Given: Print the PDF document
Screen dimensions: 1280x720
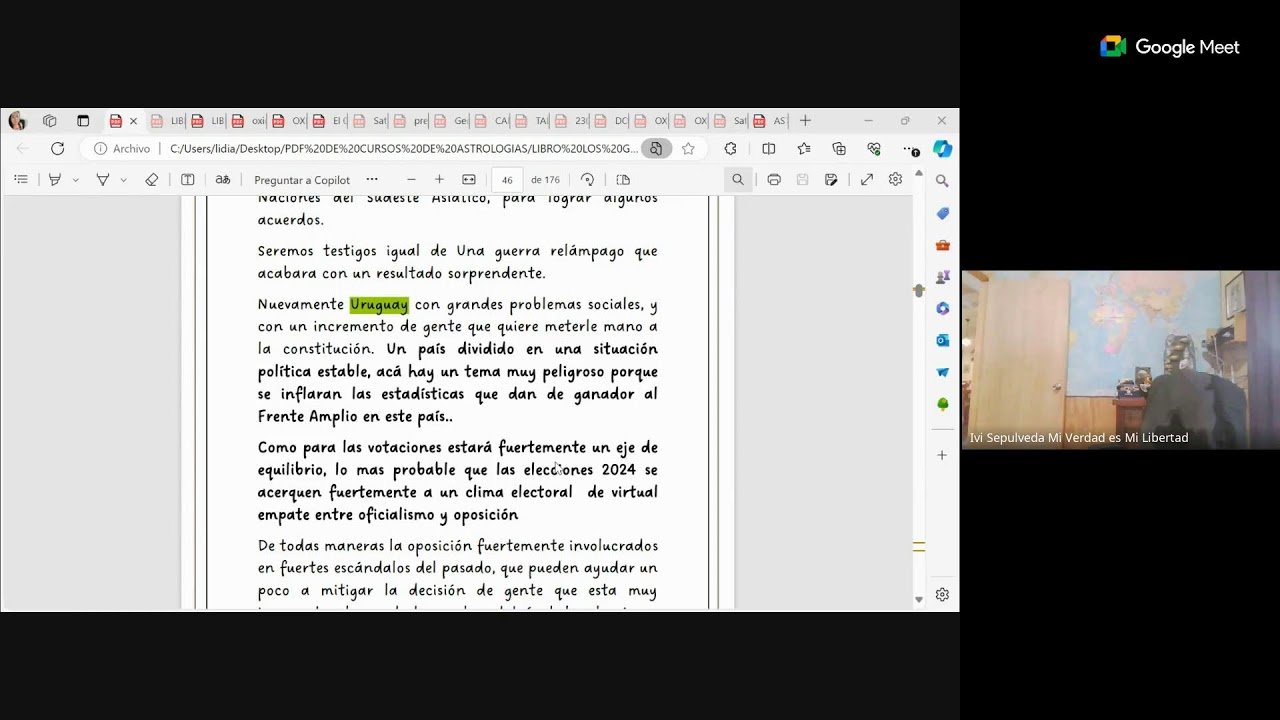Looking at the screenshot, I should (x=773, y=180).
